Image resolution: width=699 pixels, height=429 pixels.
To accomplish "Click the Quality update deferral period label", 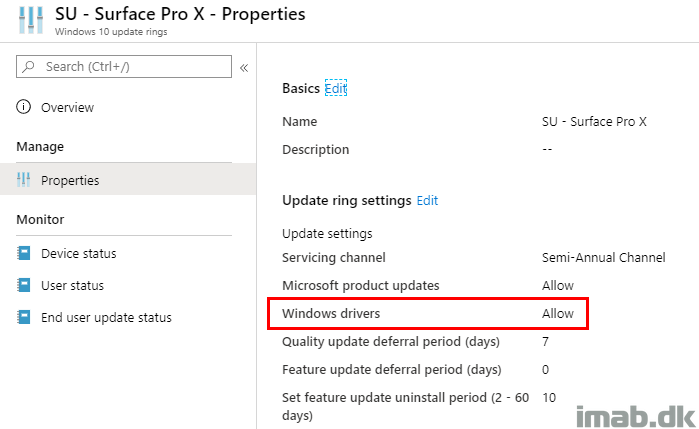I will 391,342.
